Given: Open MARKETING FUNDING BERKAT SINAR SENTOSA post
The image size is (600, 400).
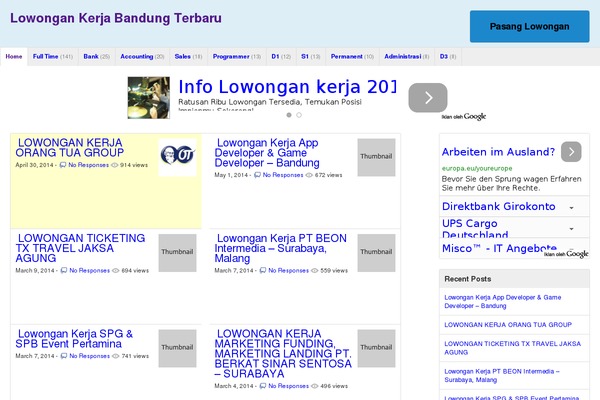Looking at the screenshot, I should (x=283, y=354).
